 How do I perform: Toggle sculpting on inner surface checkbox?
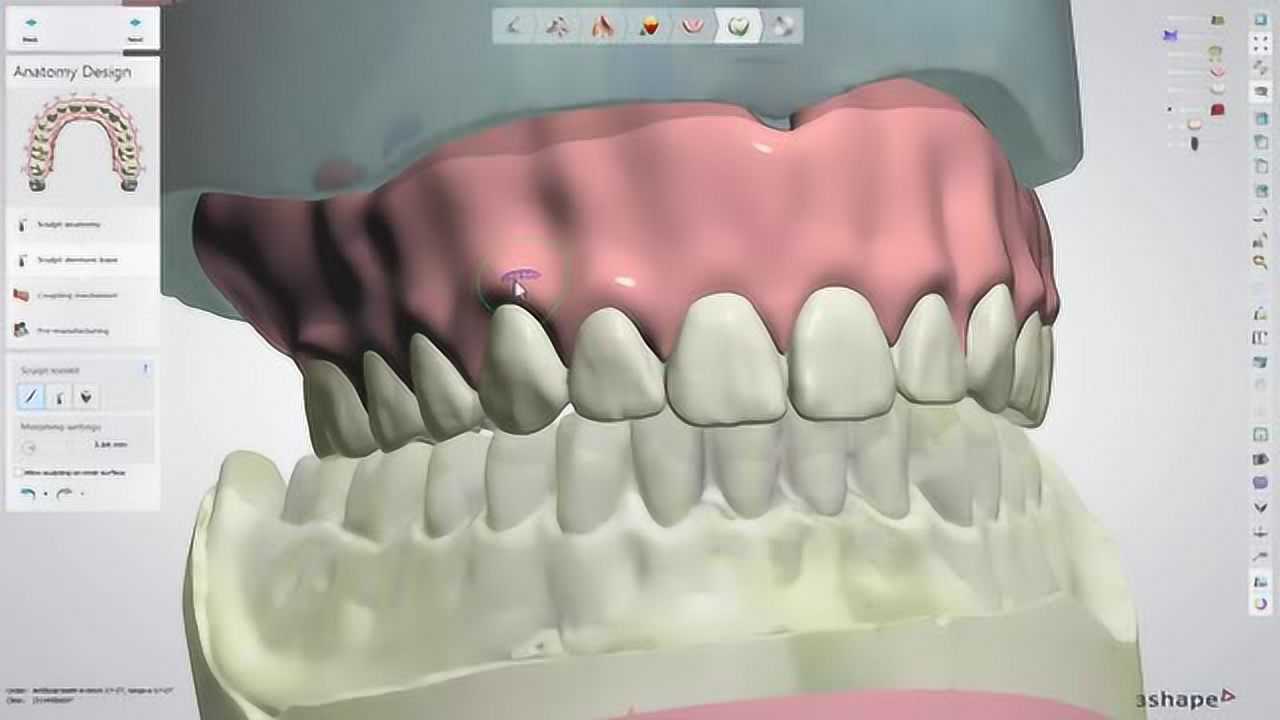17,472
